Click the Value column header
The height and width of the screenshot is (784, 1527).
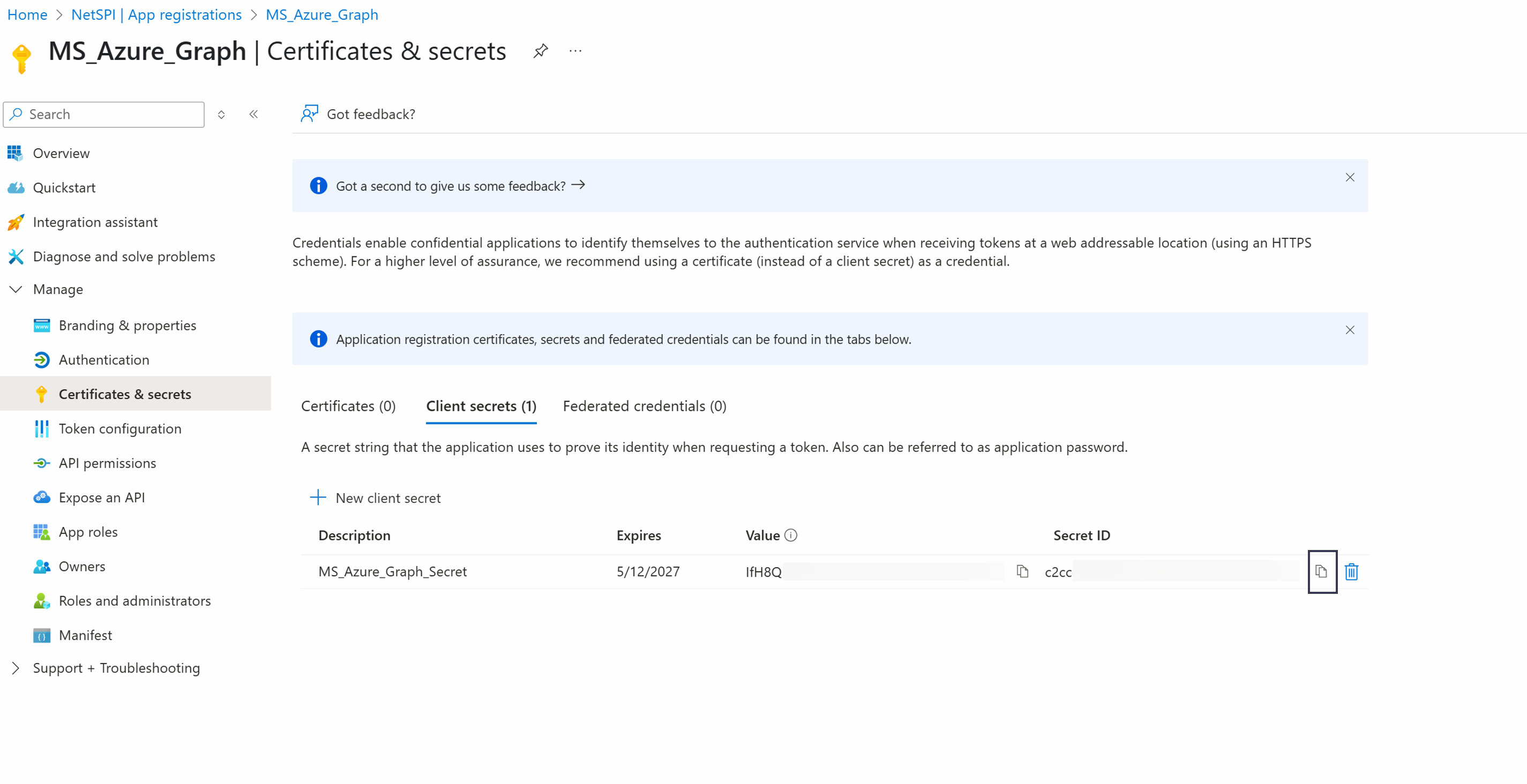(x=762, y=535)
